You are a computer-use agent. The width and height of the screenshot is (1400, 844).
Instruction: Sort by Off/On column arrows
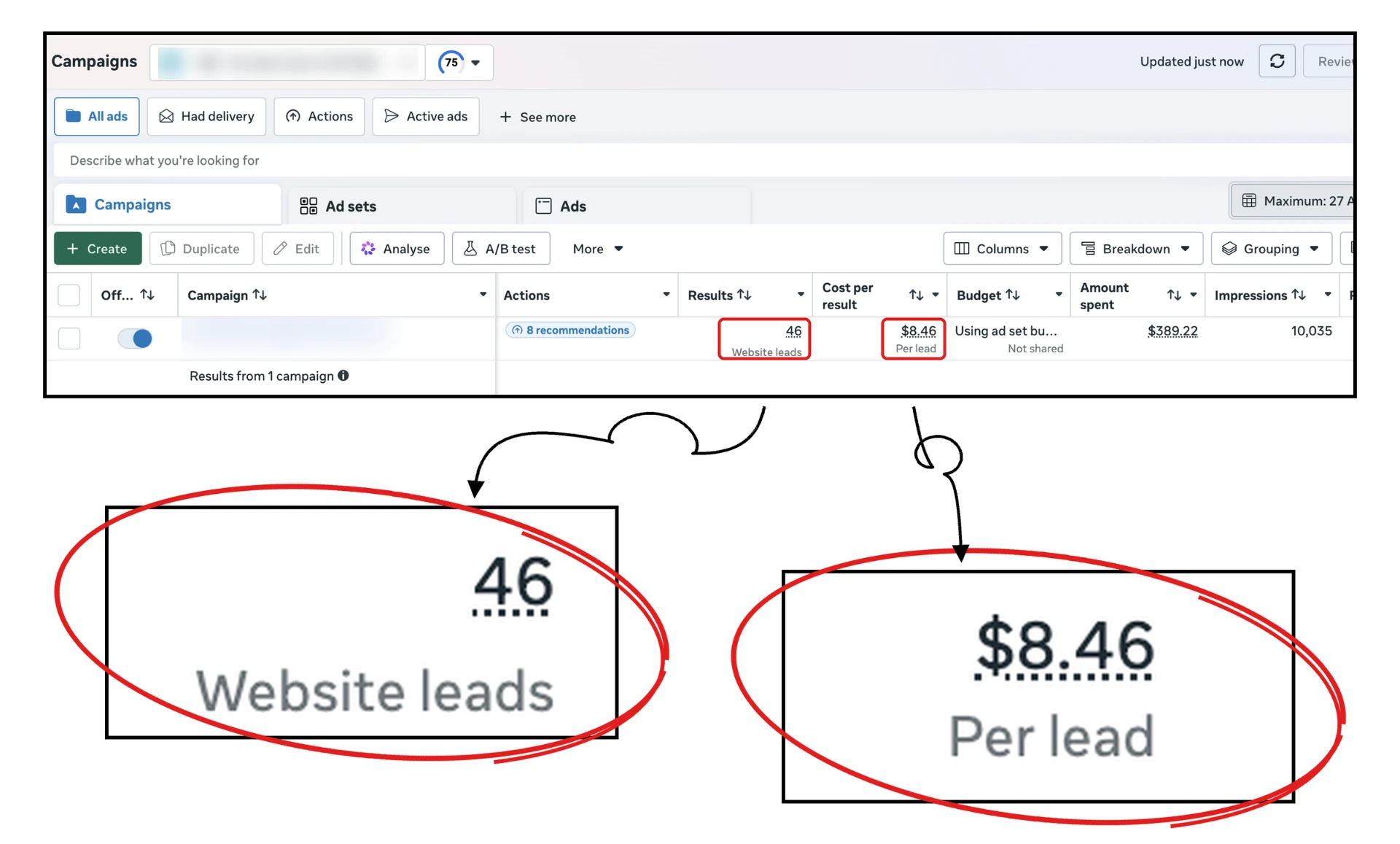[148, 295]
